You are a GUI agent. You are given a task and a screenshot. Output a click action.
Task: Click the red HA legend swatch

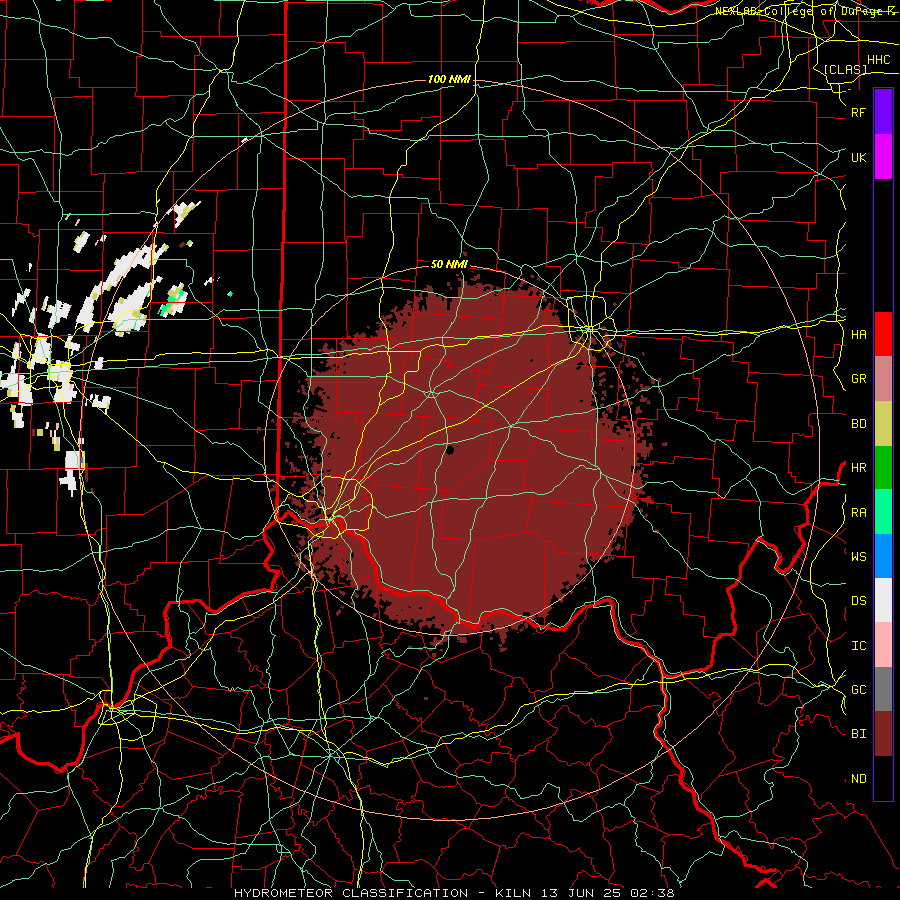pos(883,334)
